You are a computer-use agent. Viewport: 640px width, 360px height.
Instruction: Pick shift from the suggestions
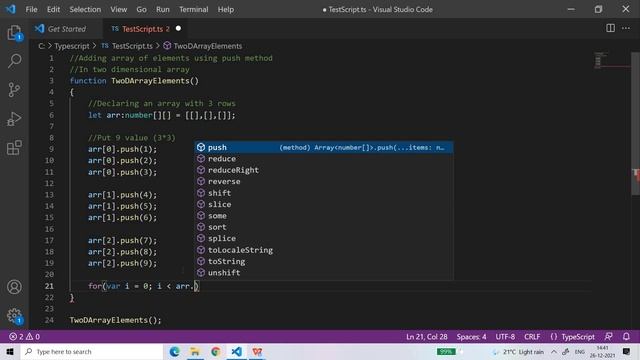coord(324,193)
